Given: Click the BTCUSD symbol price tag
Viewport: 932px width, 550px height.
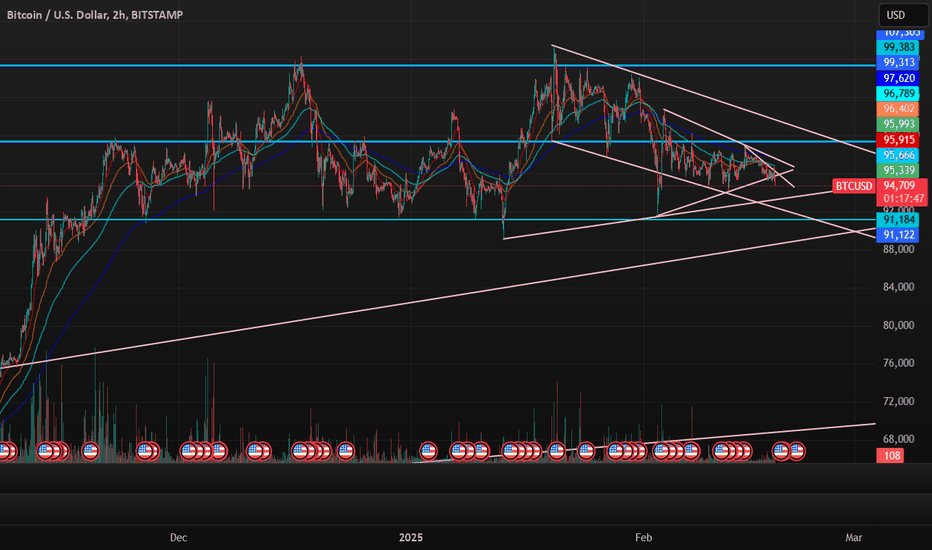Looking at the screenshot, I should (854, 186).
